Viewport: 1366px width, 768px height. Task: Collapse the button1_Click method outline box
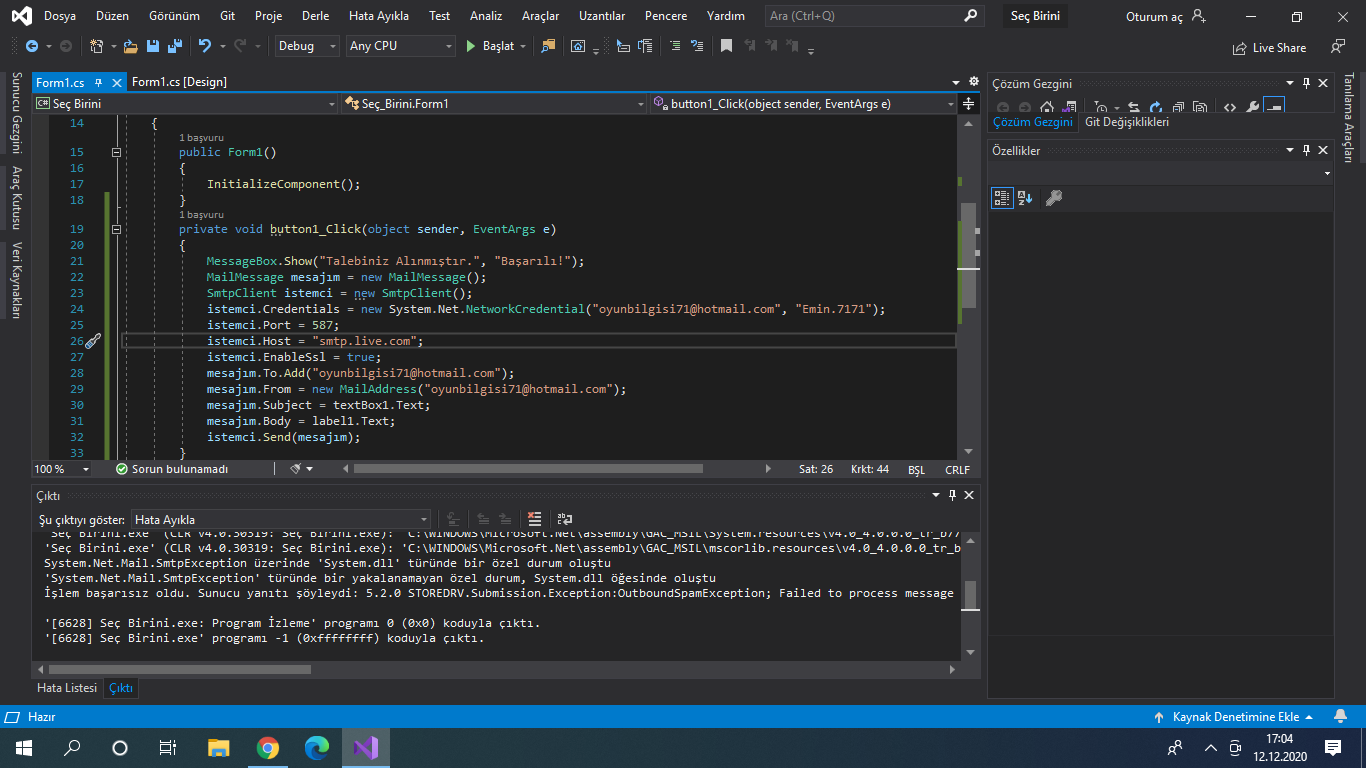tap(117, 229)
